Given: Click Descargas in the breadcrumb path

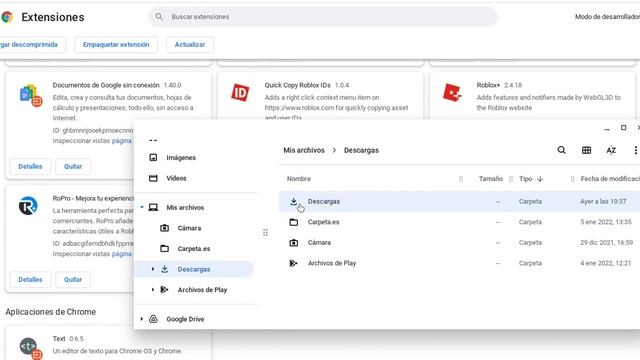Looking at the screenshot, I should [x=361, y=150].
